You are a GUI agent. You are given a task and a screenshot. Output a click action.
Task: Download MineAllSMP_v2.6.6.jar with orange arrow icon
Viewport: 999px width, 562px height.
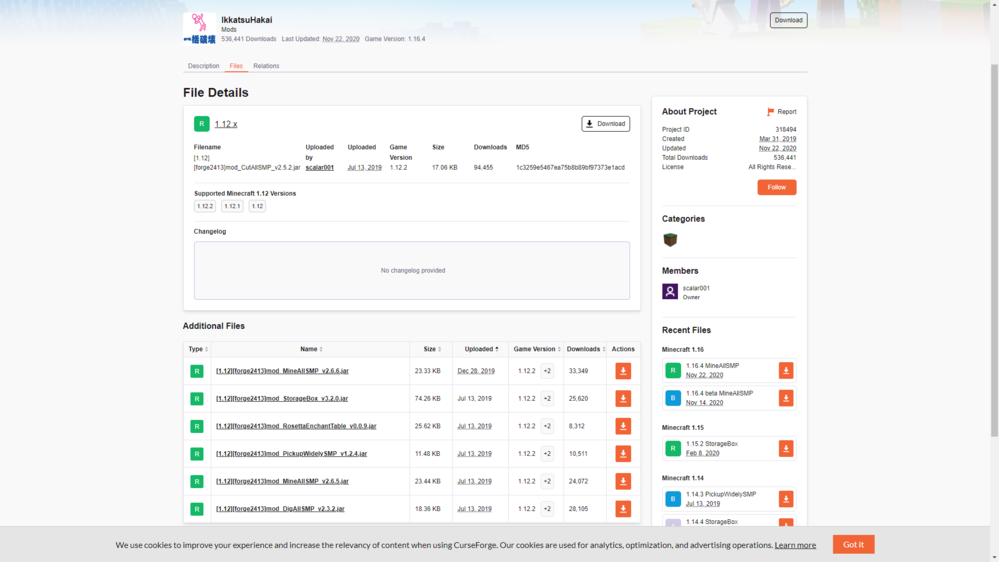pyautogui.click(x=622, y=371)
